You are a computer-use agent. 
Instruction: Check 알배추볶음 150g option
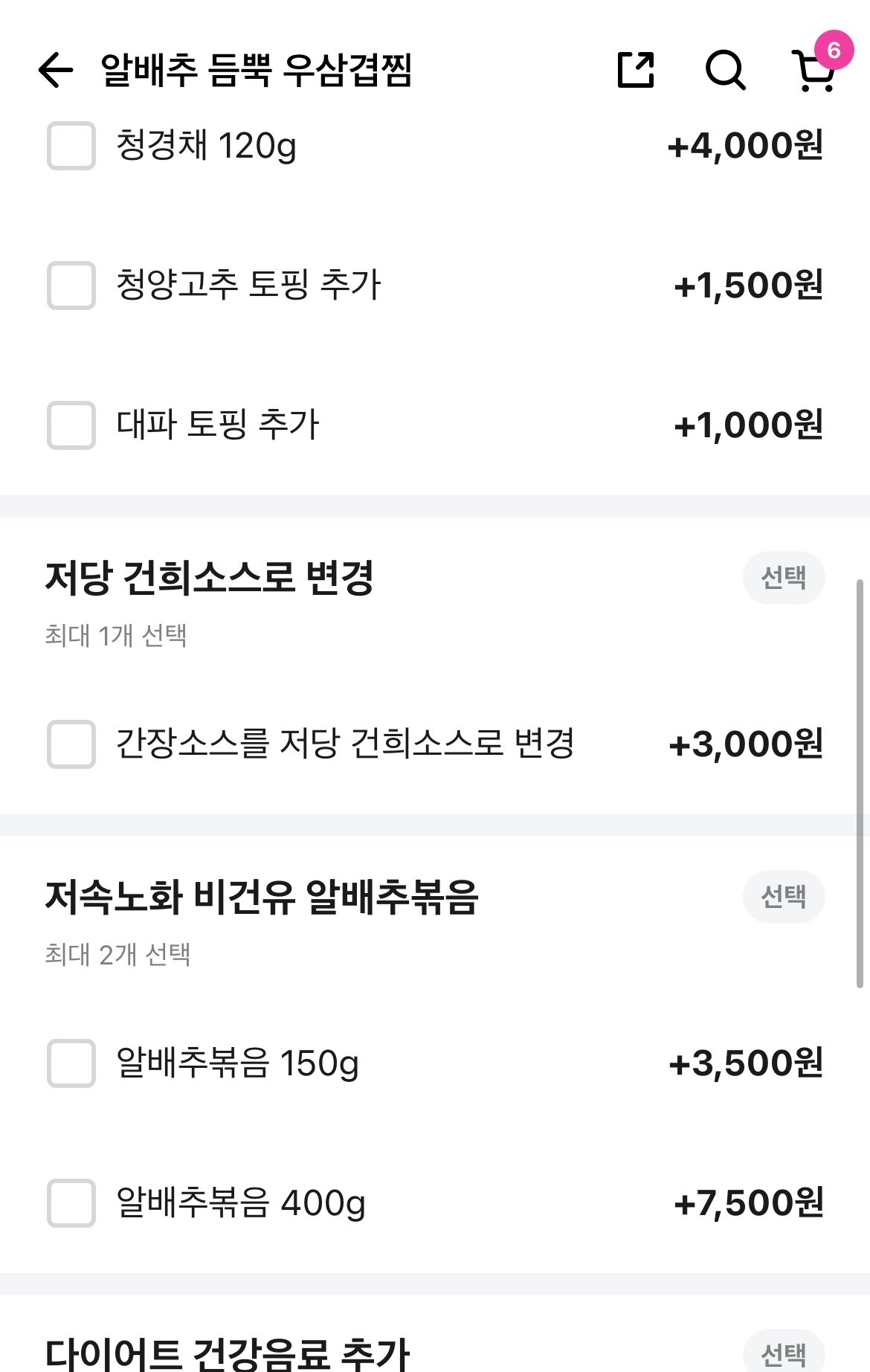tap(71, 1063)
